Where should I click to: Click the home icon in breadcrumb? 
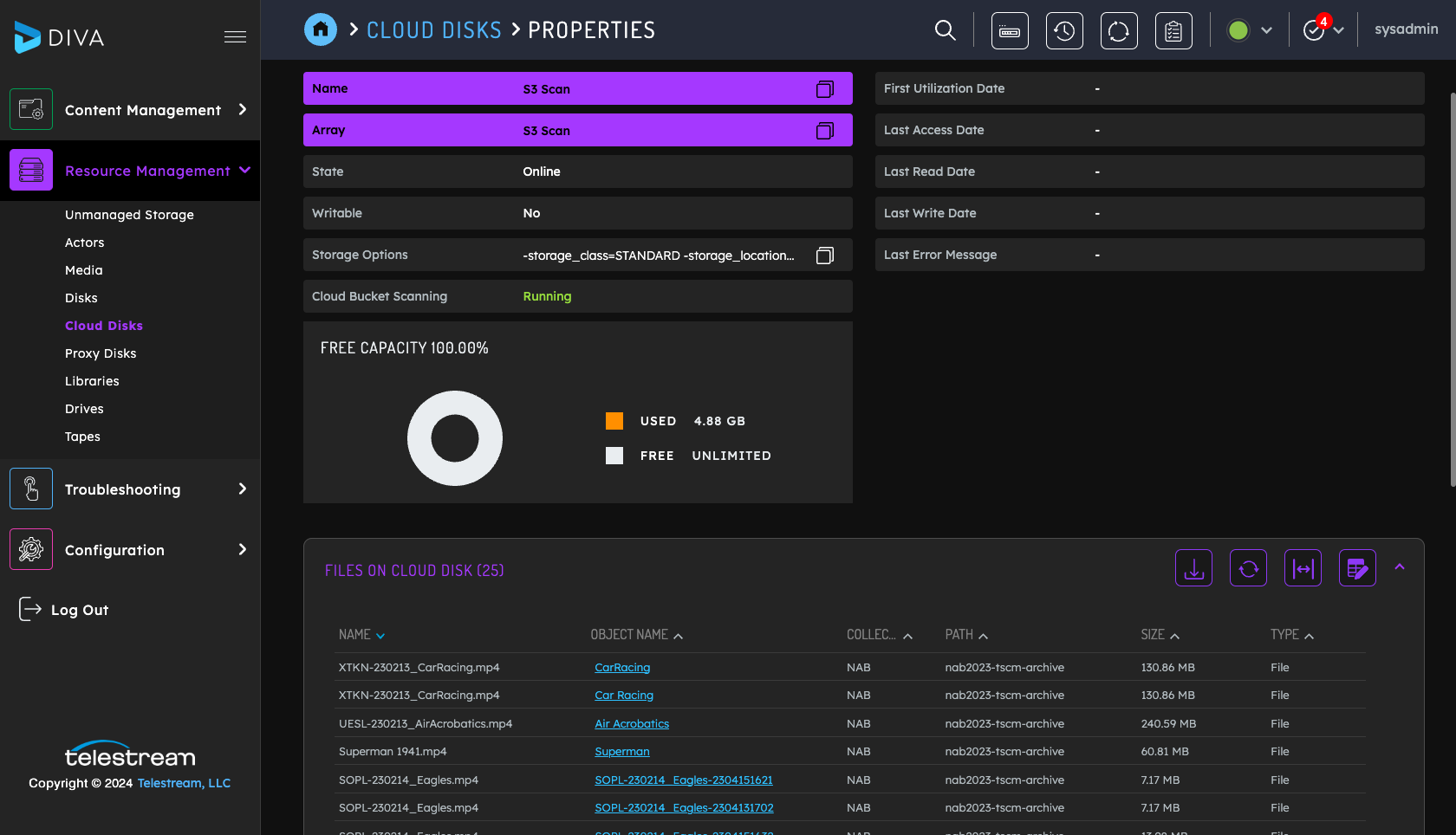(320, 29)
